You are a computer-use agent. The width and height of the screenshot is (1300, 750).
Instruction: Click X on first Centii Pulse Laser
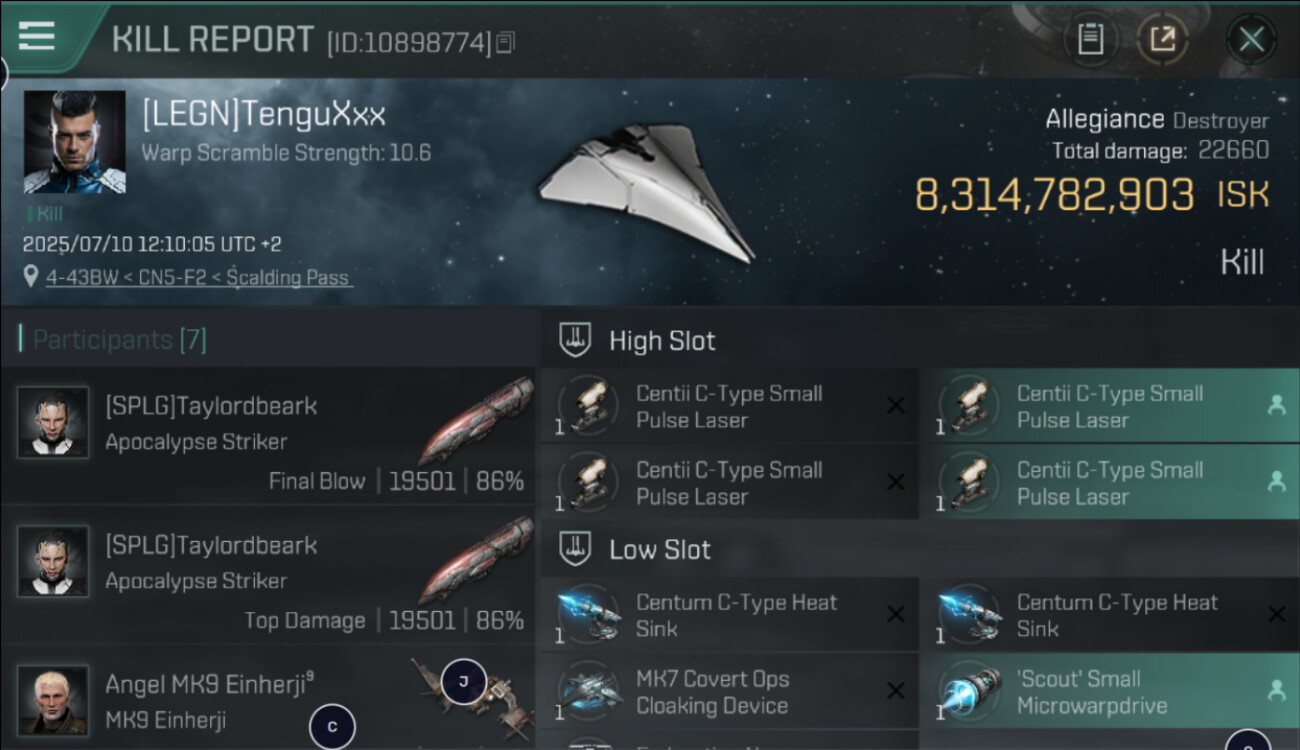(x=896, y=405)
